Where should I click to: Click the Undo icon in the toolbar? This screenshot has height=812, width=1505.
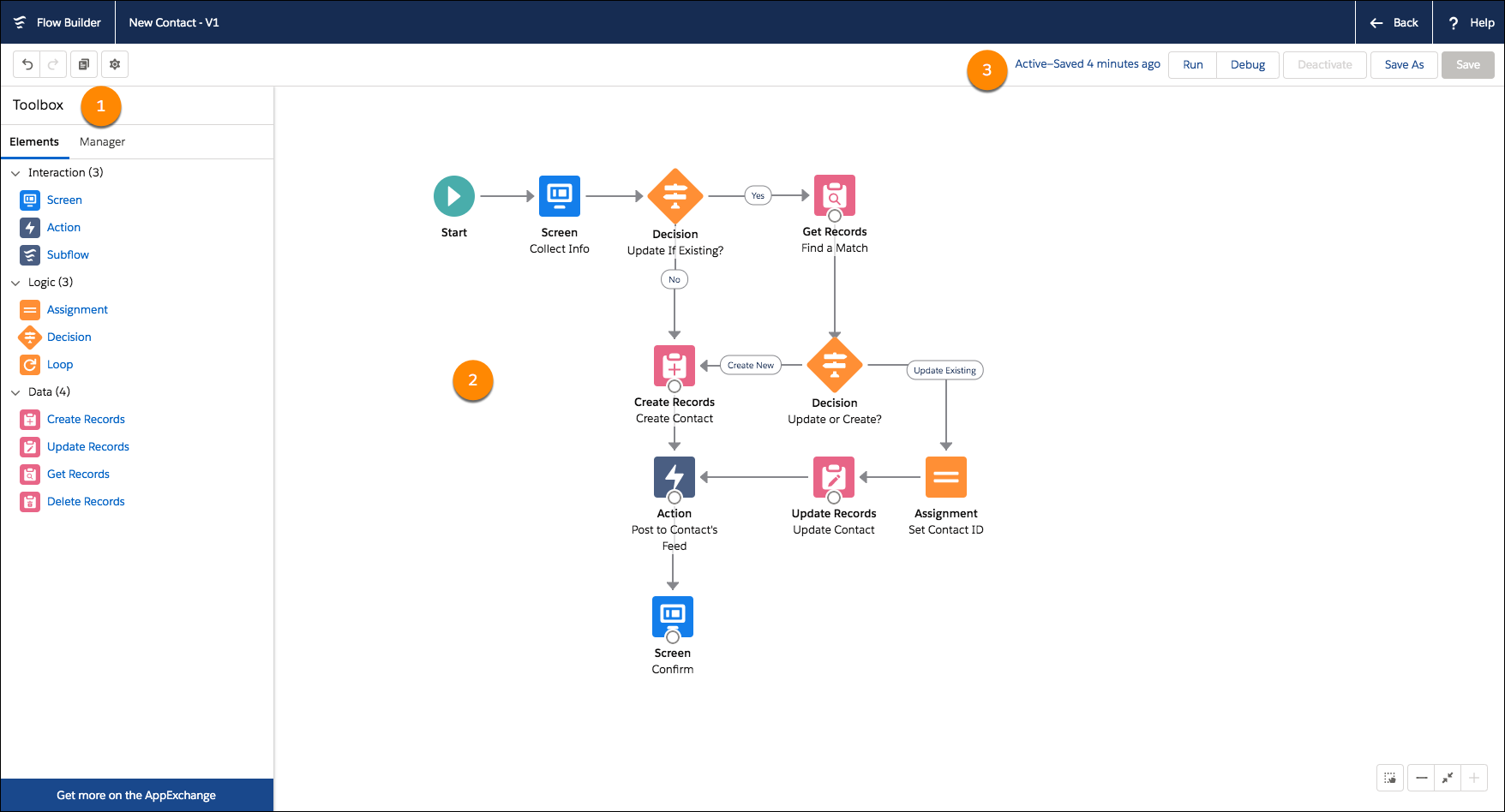(27, 64)
